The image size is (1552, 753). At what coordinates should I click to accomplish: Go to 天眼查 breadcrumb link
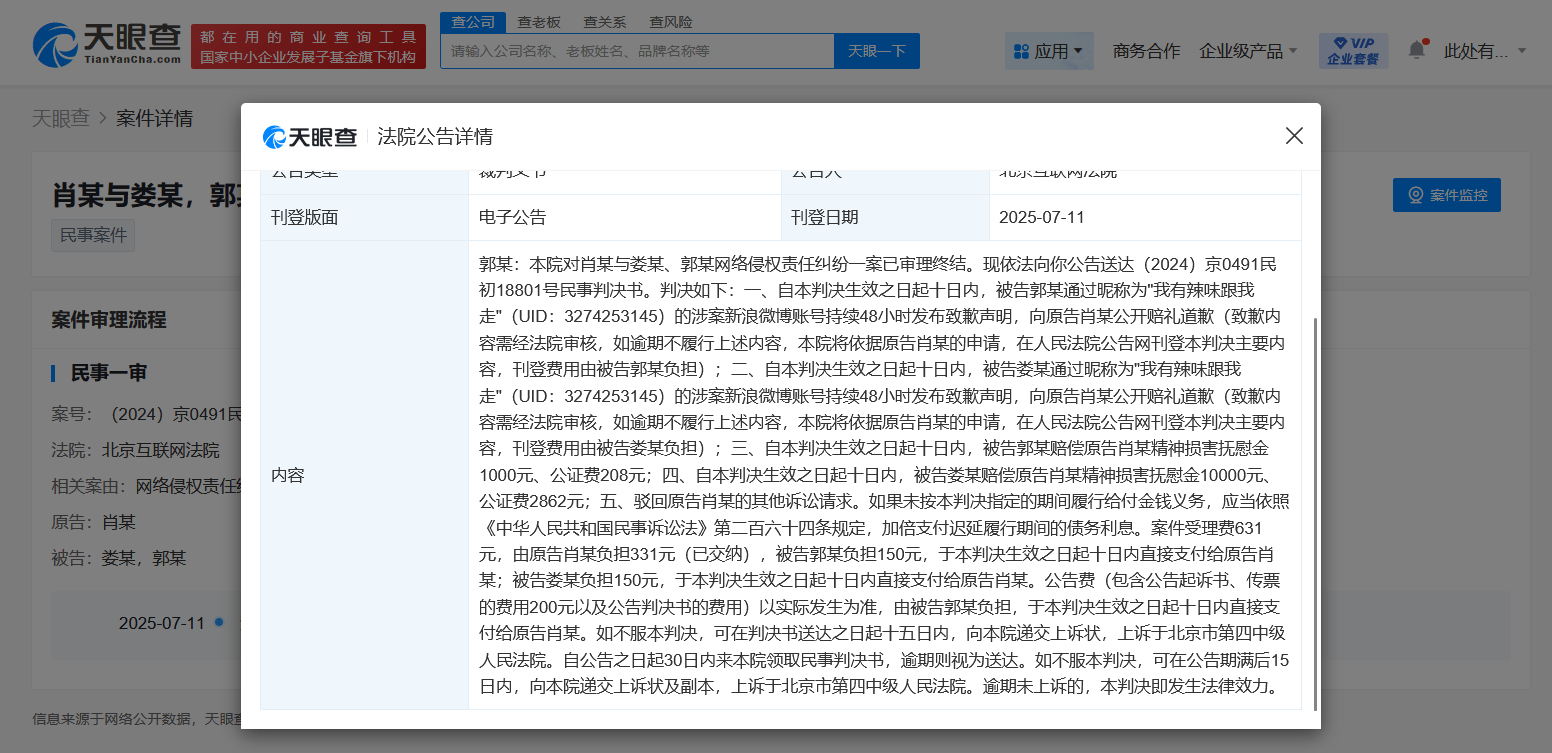tap(60, 118)
